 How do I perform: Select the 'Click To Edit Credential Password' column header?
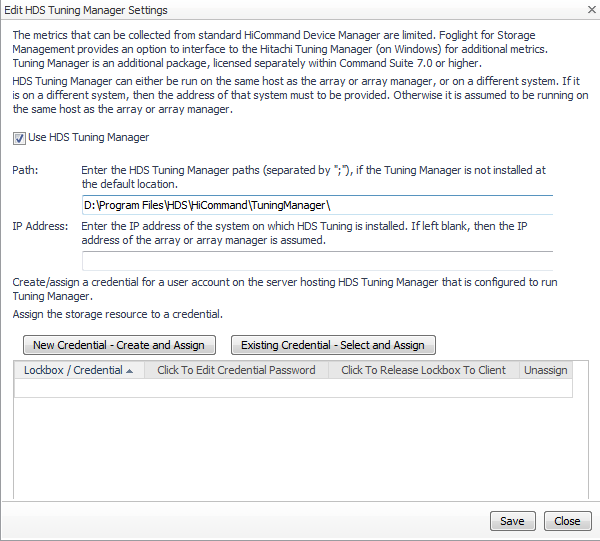[x=236, y=370]
